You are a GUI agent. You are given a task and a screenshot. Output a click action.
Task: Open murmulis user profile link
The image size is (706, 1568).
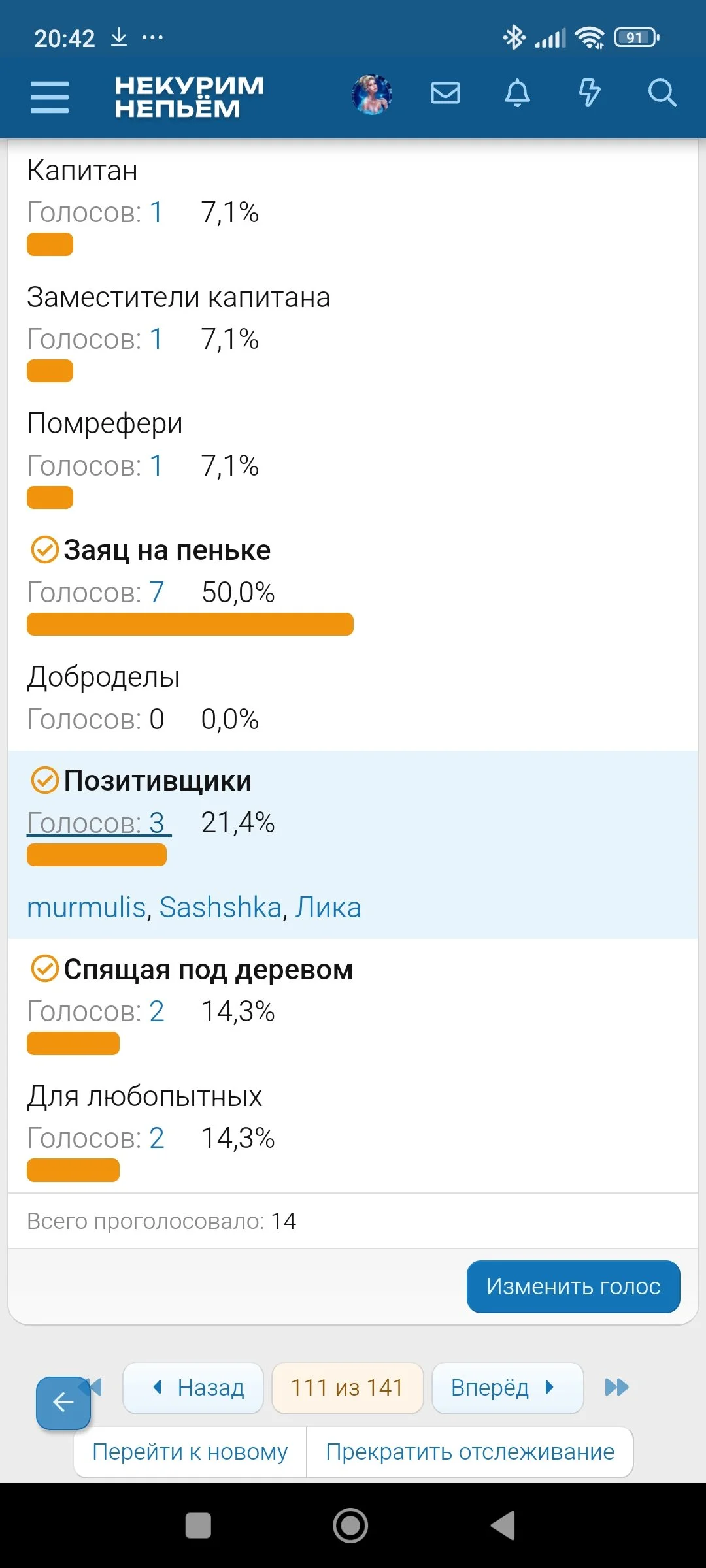86,907
